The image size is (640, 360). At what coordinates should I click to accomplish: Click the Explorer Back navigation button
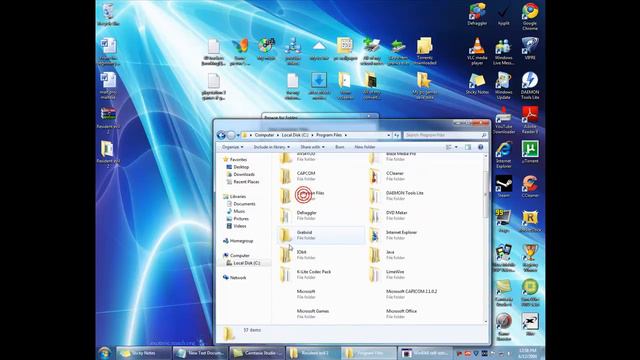pyautogui.click(x=221, y=135)
